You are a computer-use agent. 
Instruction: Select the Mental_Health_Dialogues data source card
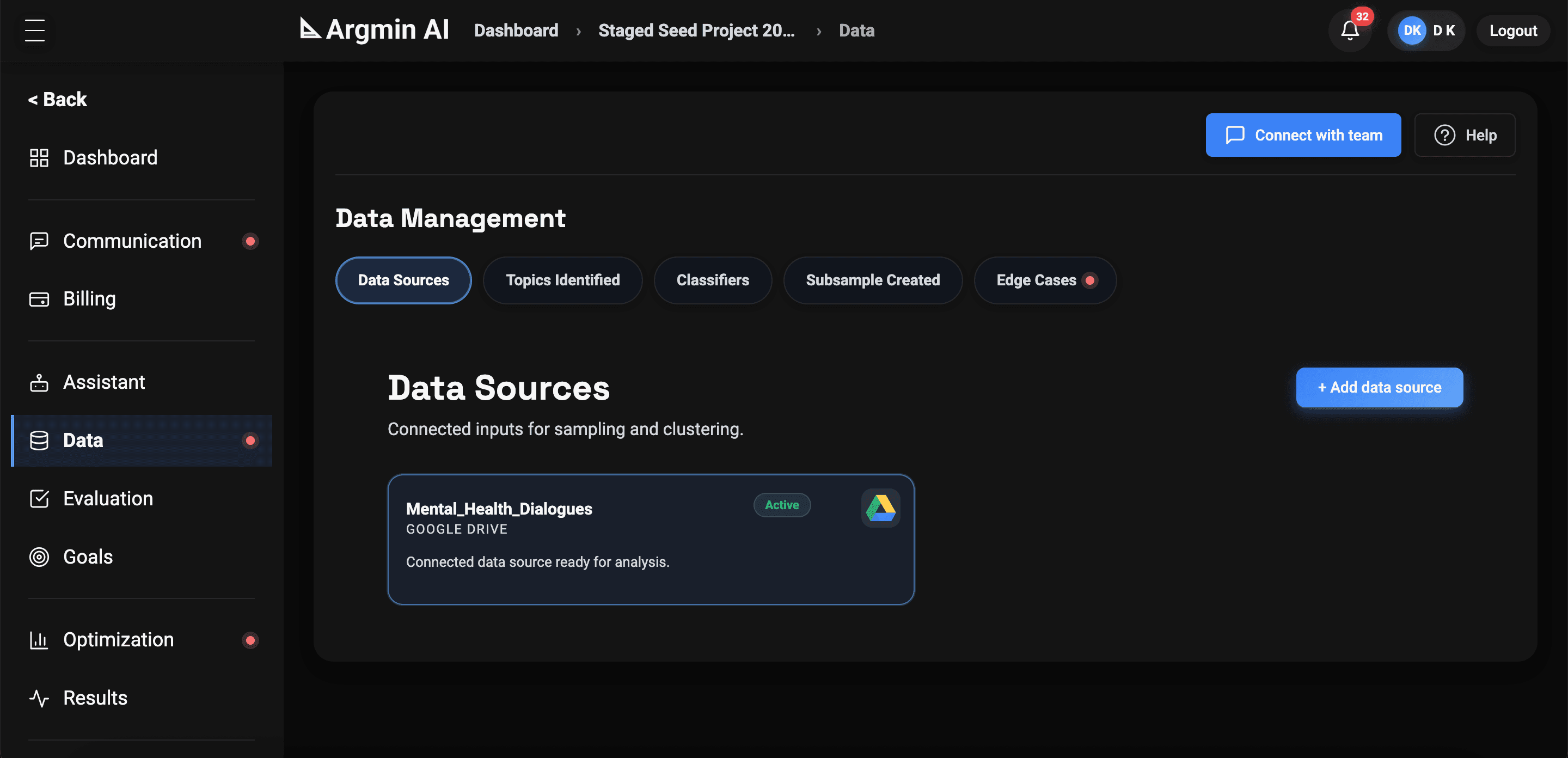650,540
